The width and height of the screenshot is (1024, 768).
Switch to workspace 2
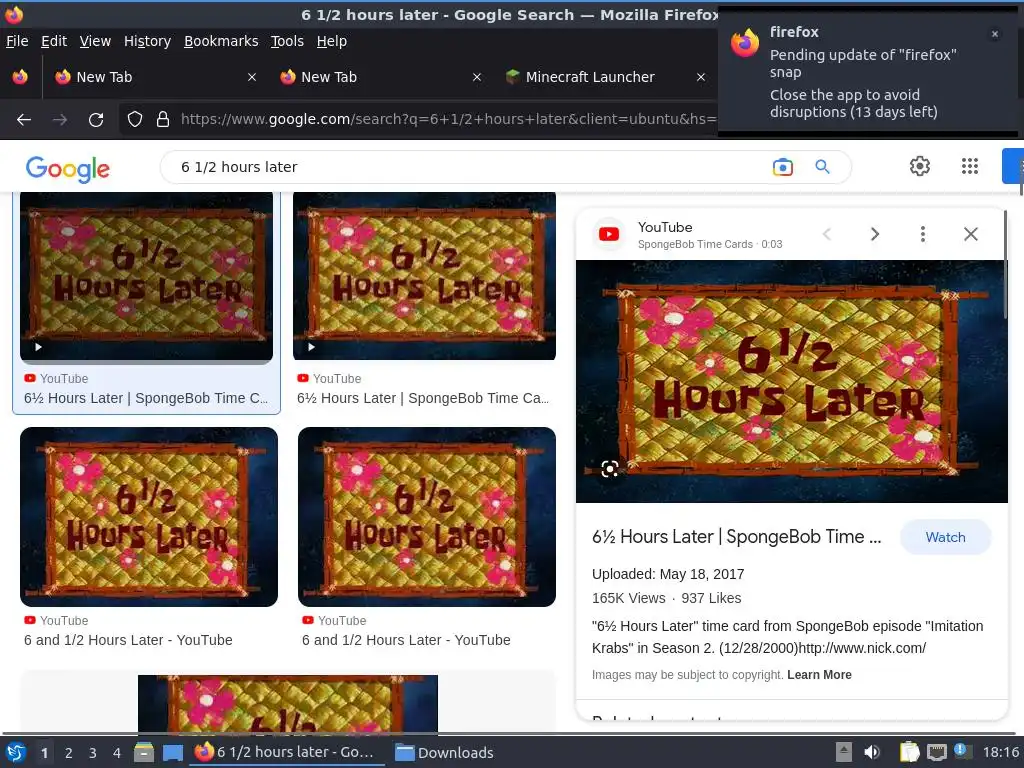point(69,753)
